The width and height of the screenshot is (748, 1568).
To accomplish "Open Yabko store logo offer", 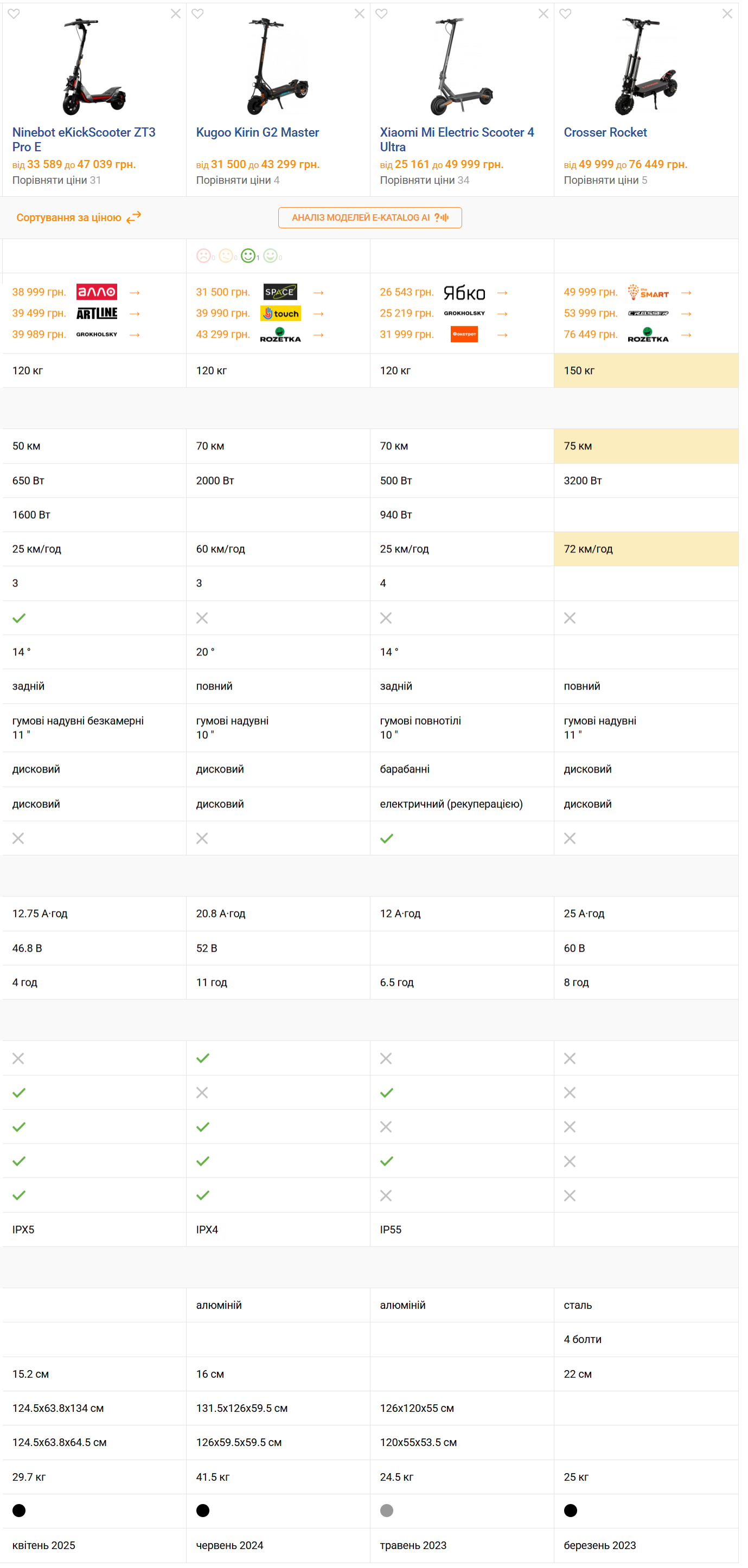I will click(x=464, y=293).
